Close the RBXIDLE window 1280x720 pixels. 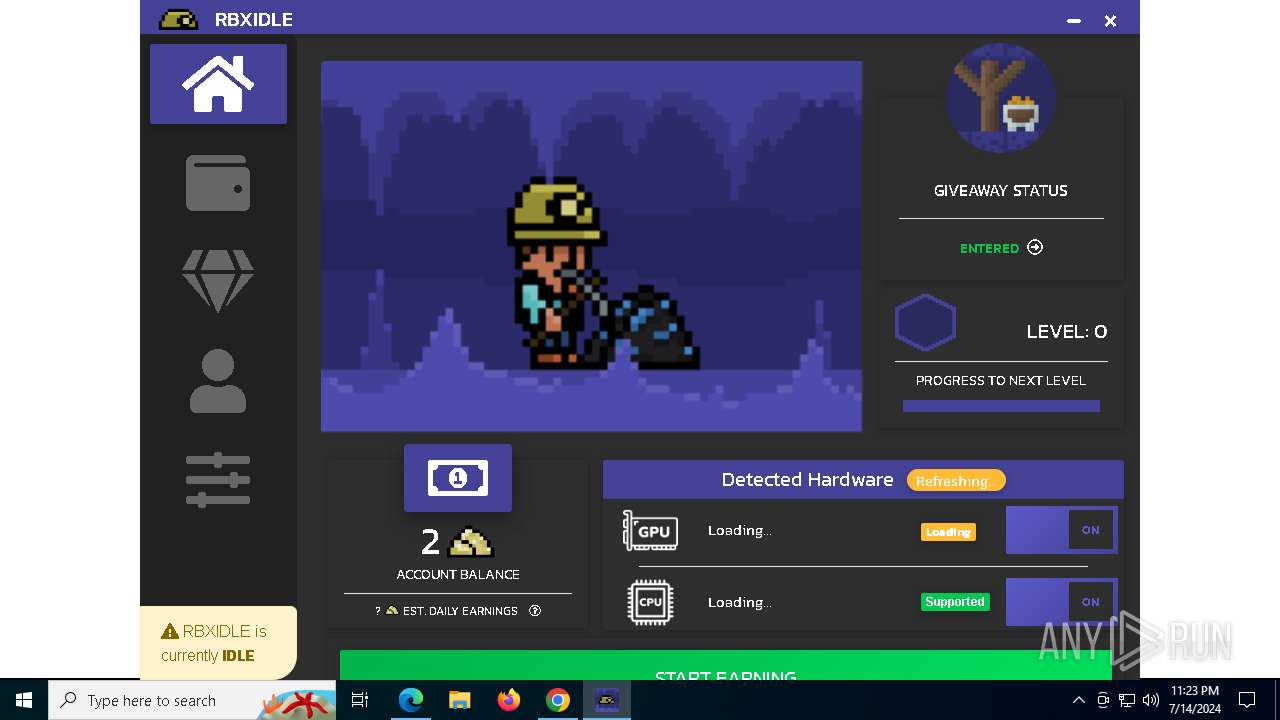(x=1110, y=20)
